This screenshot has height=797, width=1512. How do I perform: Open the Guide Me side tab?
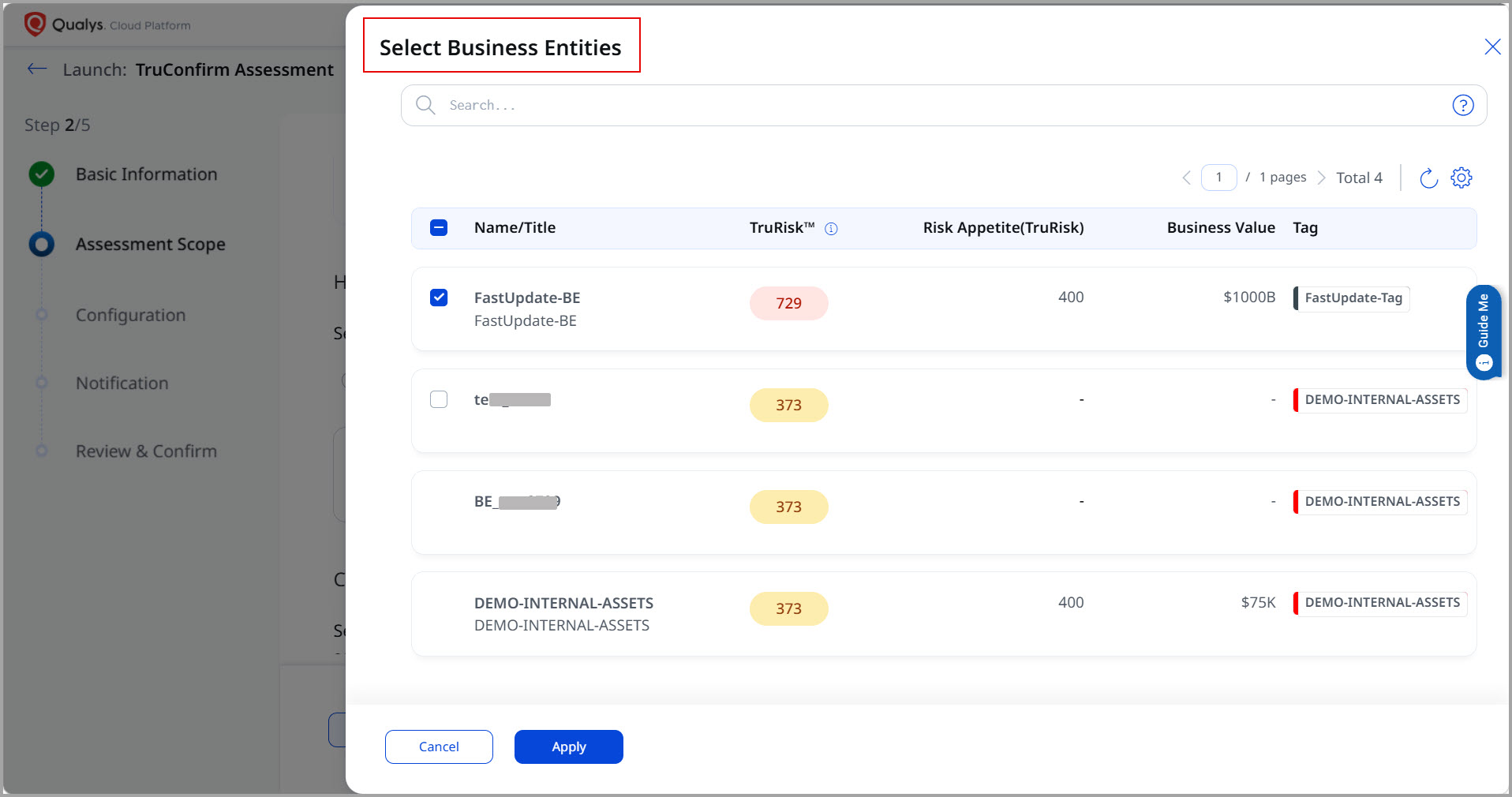tap(1484, 332)
